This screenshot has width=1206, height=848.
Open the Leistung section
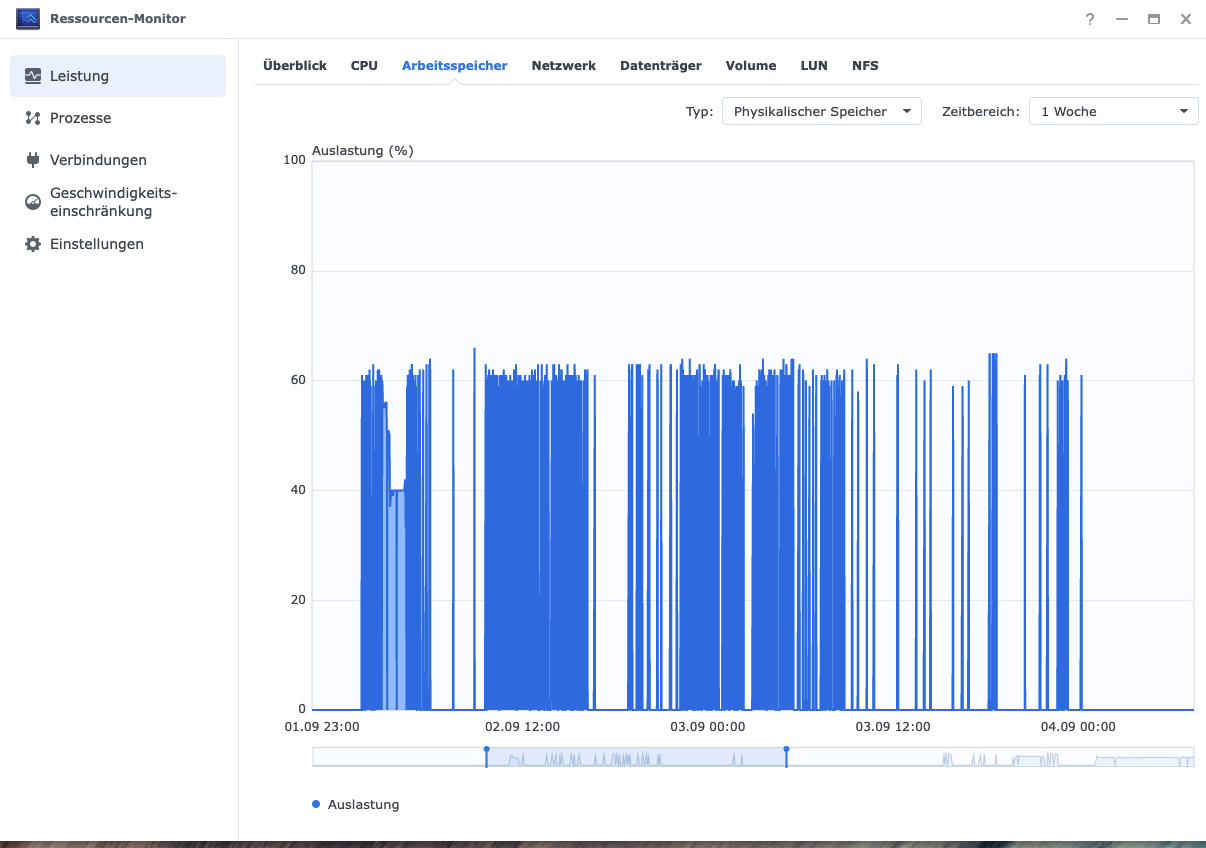pyautogui.click(x=118, y=76)
